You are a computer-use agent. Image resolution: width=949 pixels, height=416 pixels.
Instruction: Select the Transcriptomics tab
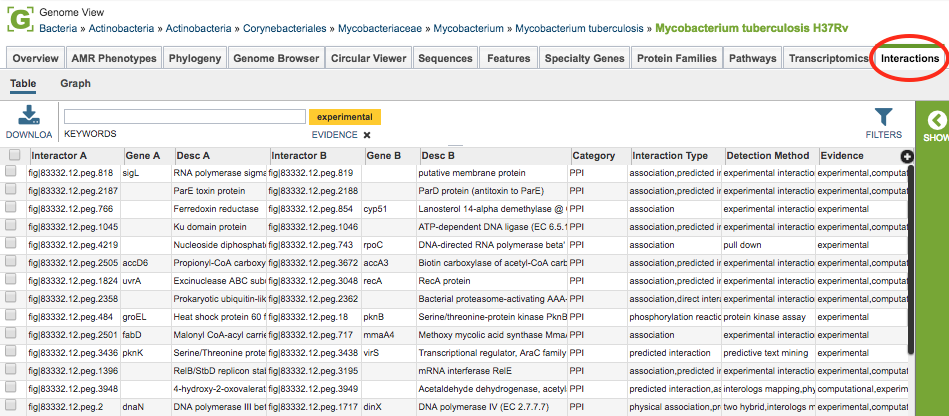point(828,58)
